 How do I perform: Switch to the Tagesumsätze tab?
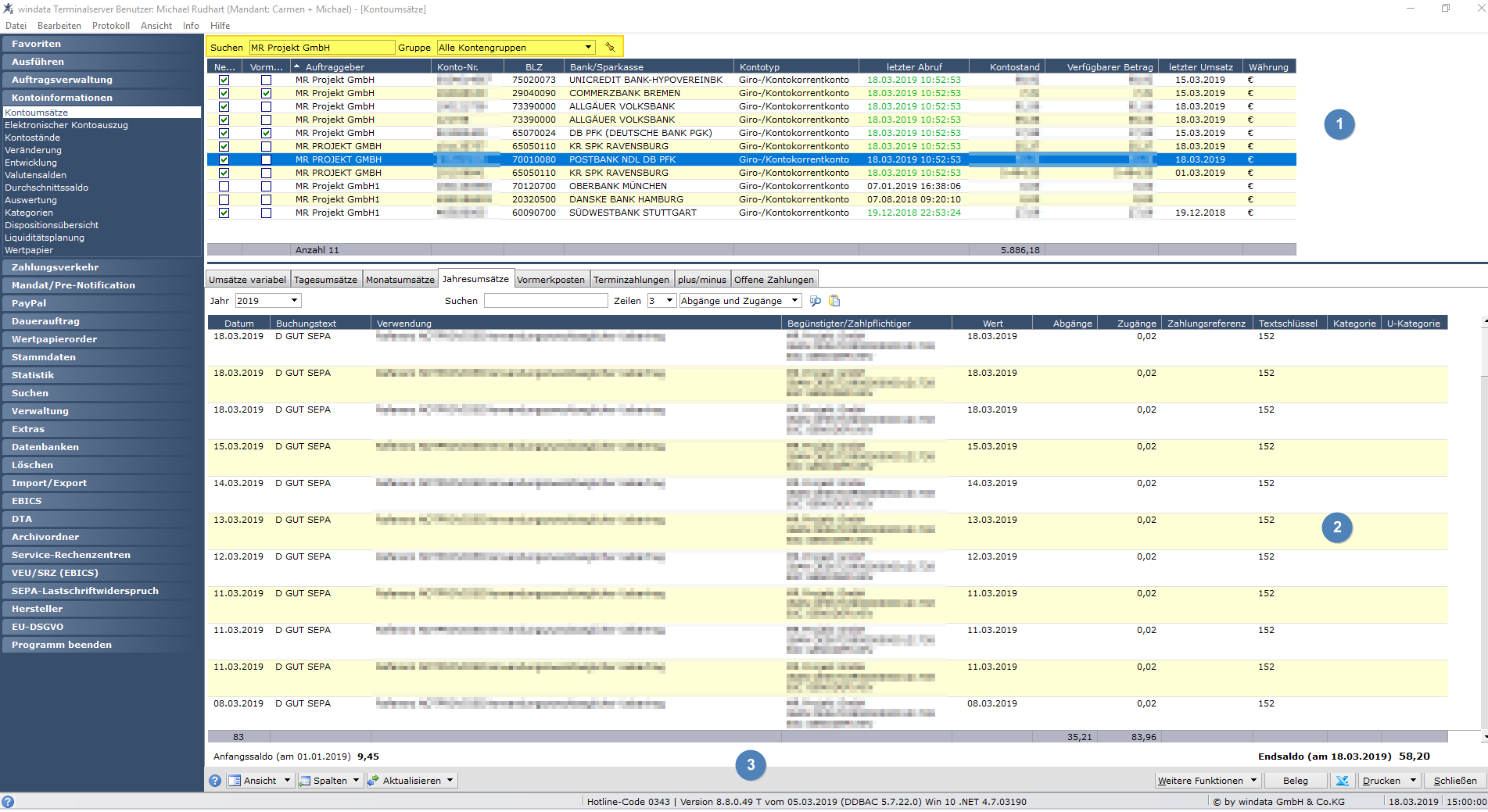325,280
